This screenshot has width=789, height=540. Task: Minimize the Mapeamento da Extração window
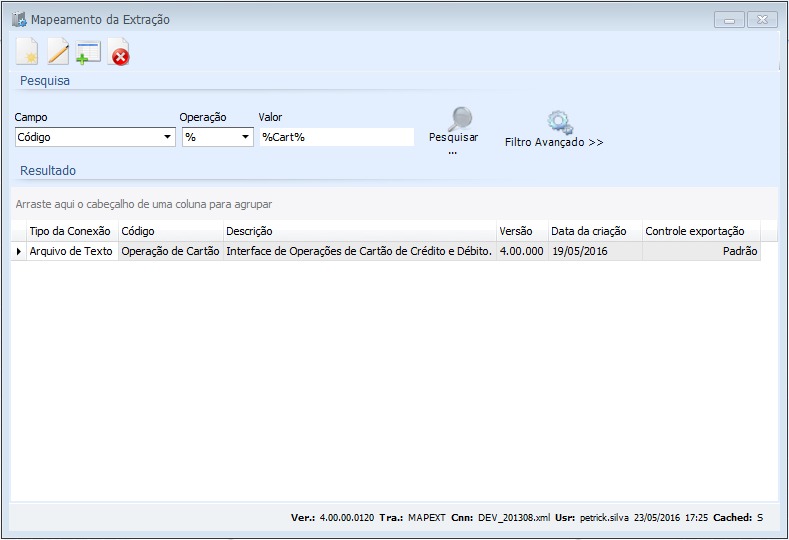[729, 20]
